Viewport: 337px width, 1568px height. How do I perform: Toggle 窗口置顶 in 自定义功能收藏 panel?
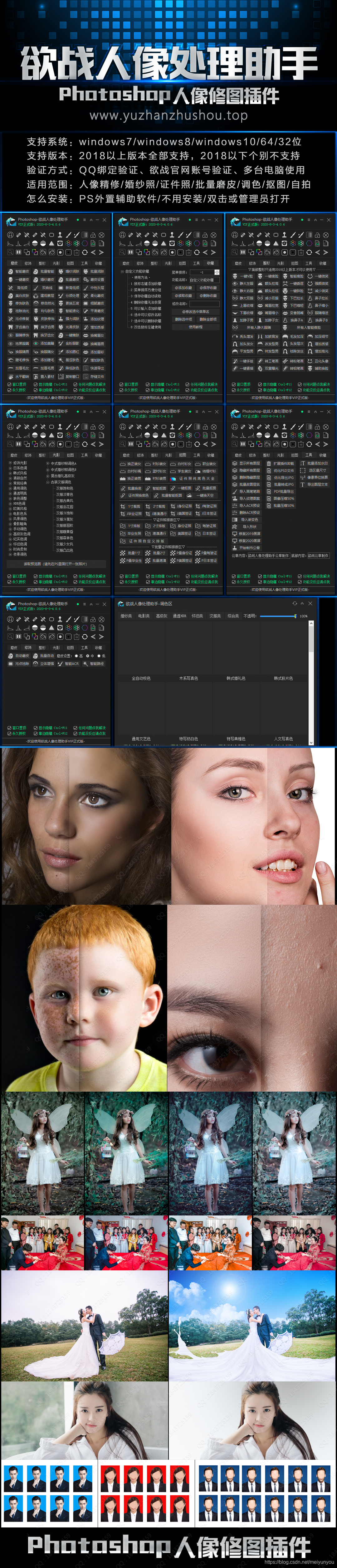(129, 385)
